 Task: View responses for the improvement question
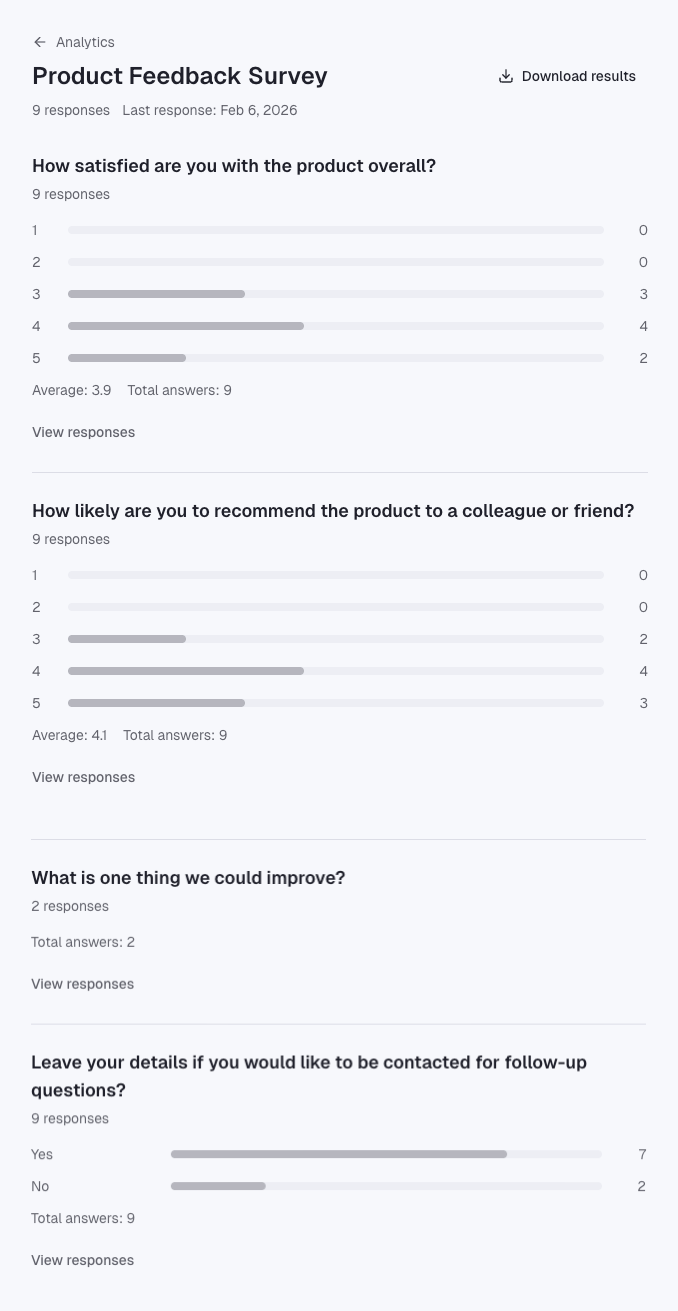(82, 983)
